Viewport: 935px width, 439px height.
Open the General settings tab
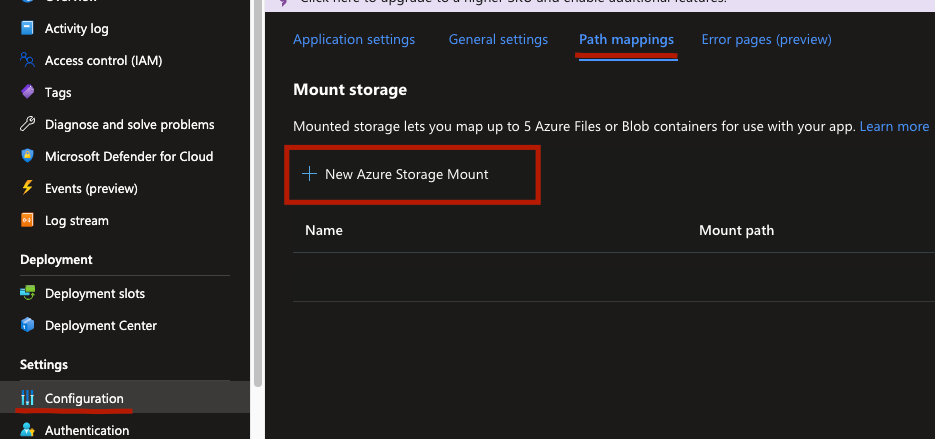[498, 40]
